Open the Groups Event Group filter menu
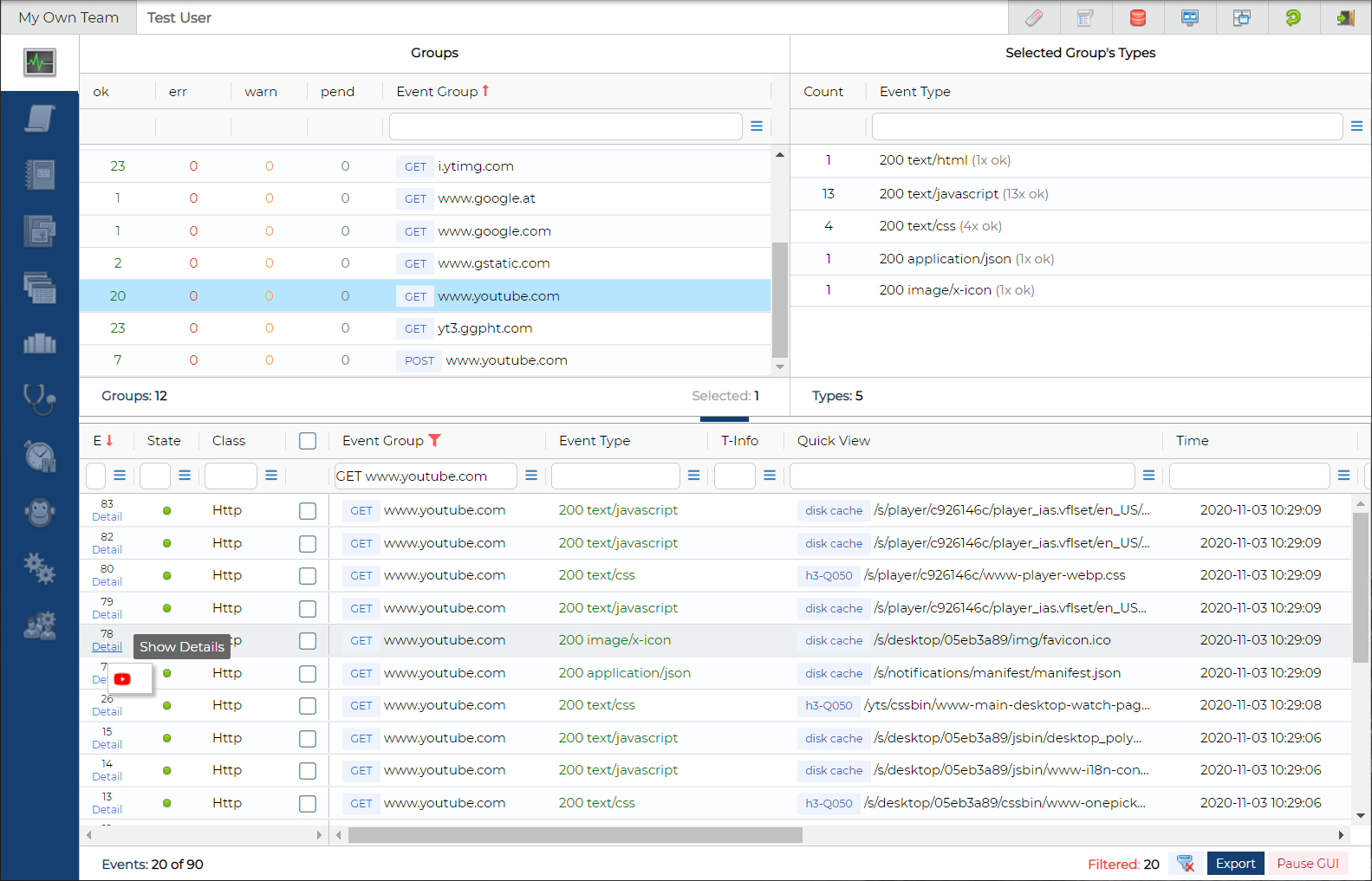The image size is (1372, 881). point(757,126)
